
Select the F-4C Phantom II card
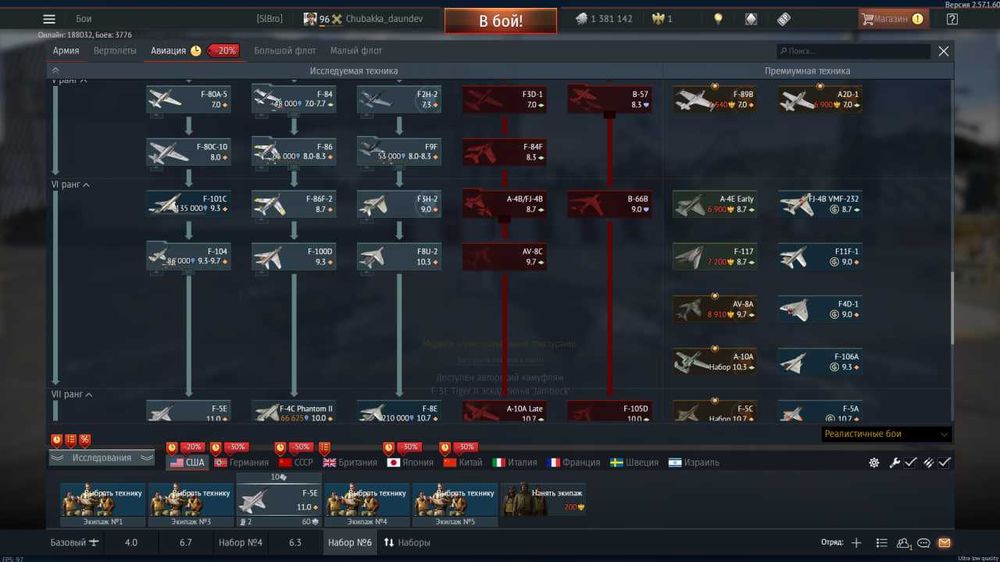click(x=293, y=411)
